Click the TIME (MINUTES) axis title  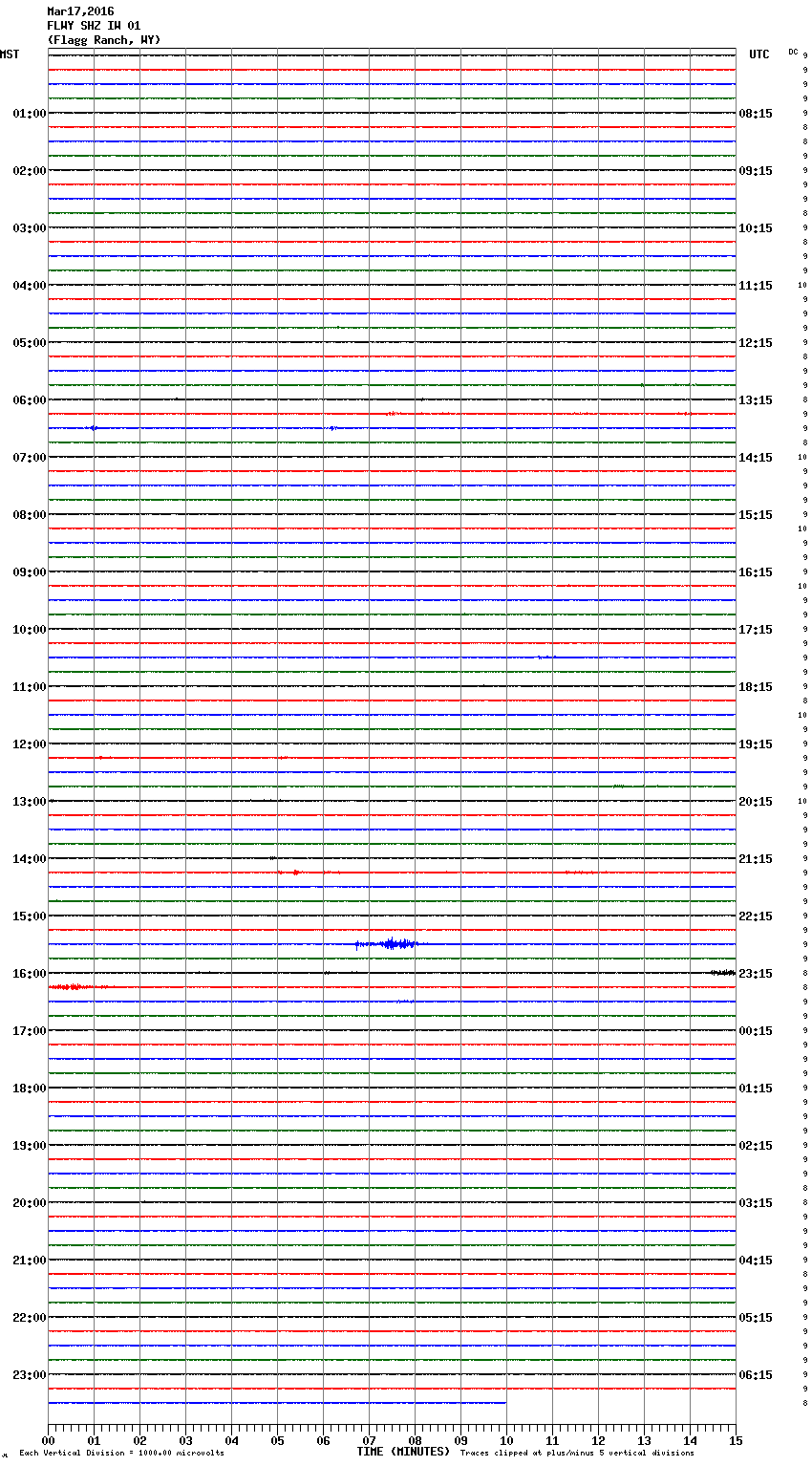[403, 1452]
